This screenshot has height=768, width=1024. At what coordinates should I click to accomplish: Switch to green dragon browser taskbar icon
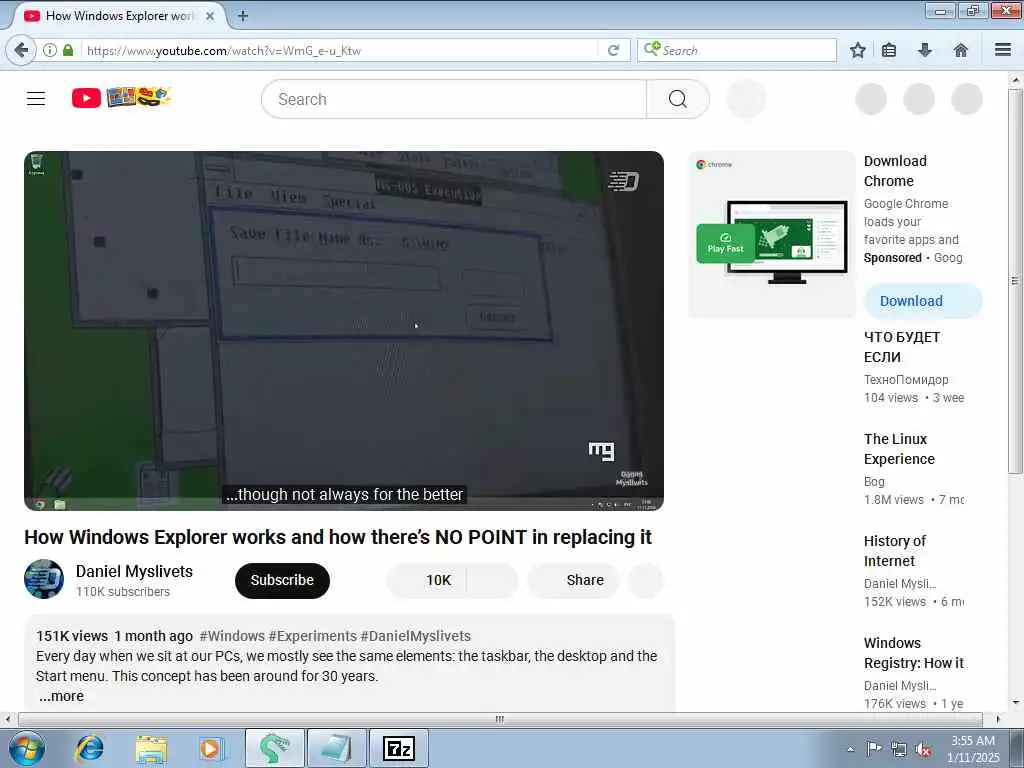[274, 748]
